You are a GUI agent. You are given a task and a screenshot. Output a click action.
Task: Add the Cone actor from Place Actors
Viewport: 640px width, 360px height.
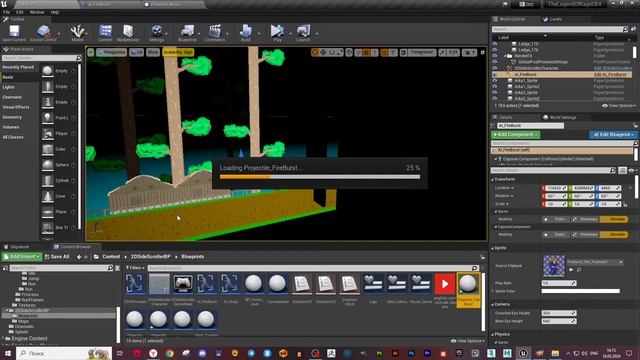pyautogui.click(x=59, y=196)
